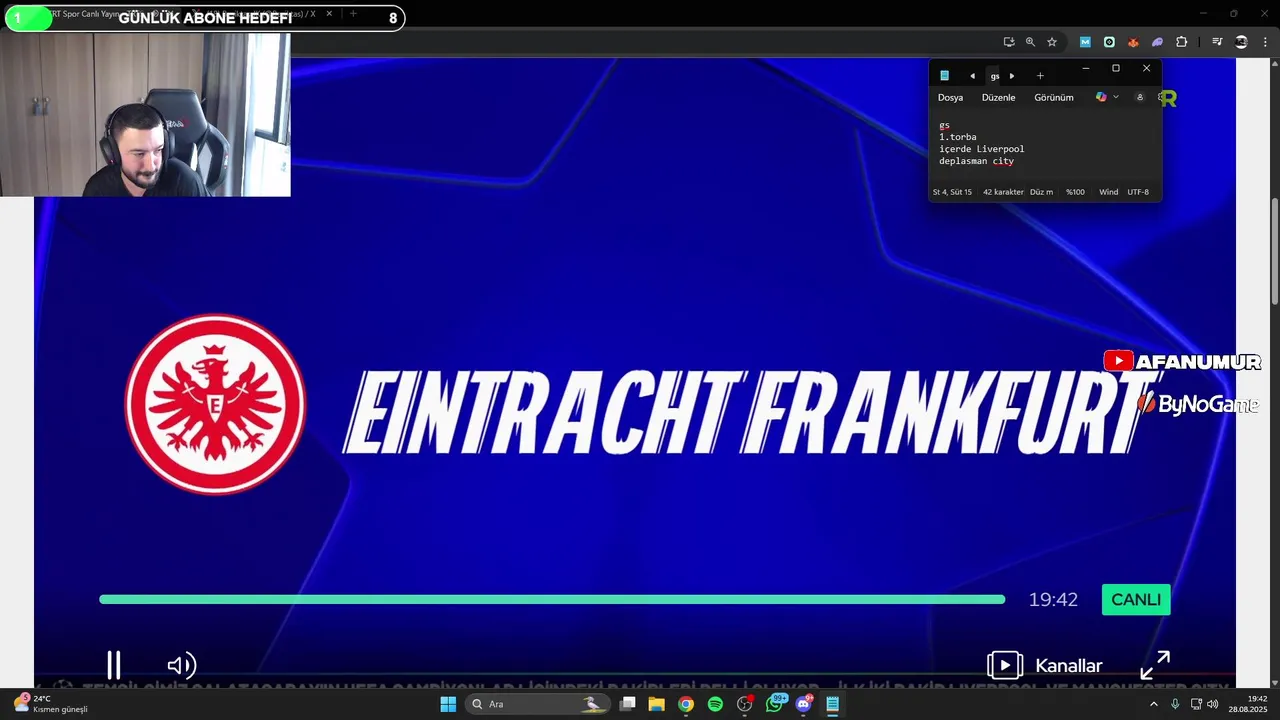1280x720 pixels.
Task: Click the Notepad app icon in title bar
Action: [944, 76]
